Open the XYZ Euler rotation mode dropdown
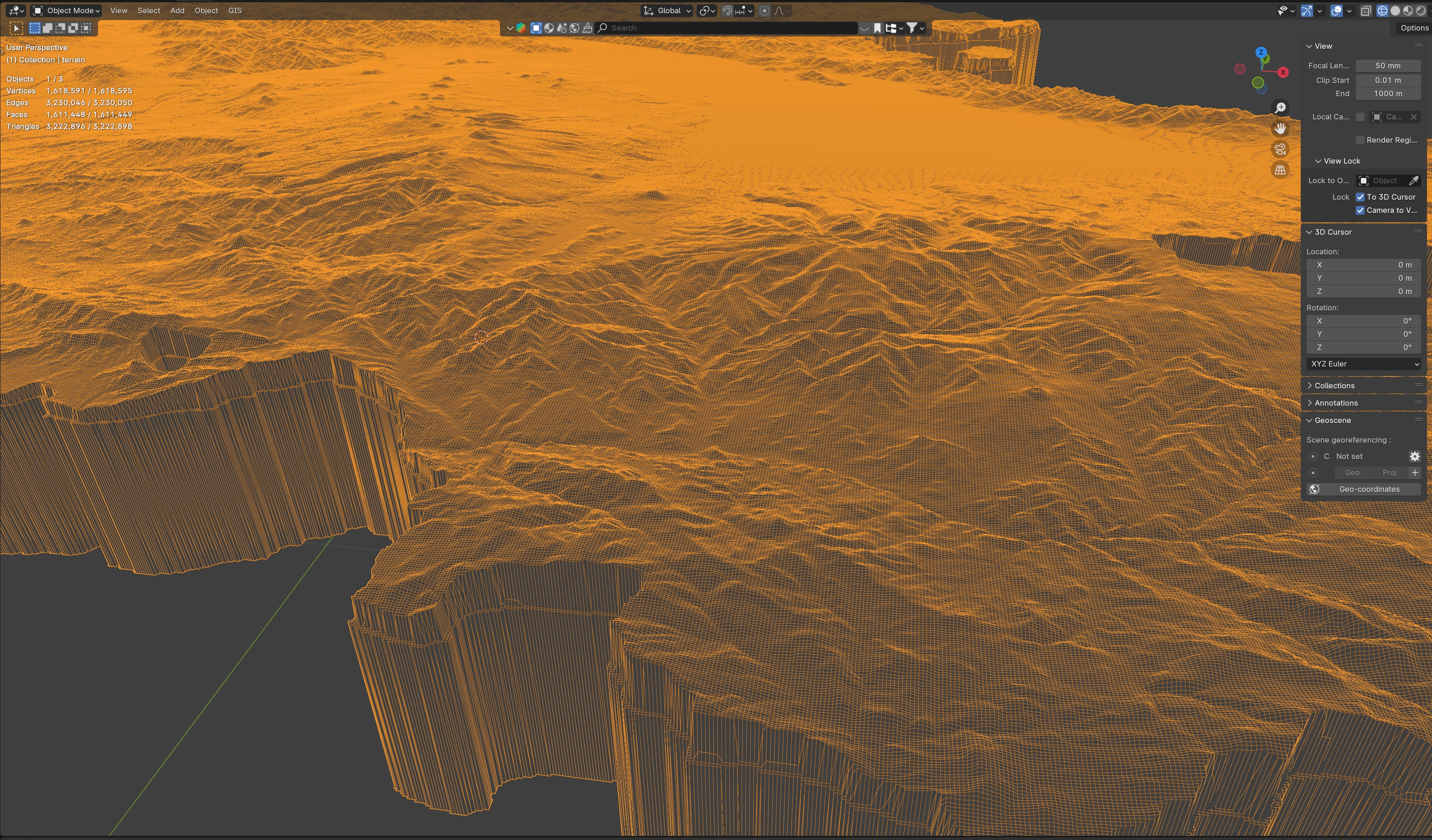The image size is (1432, 840). point(1363,364)
